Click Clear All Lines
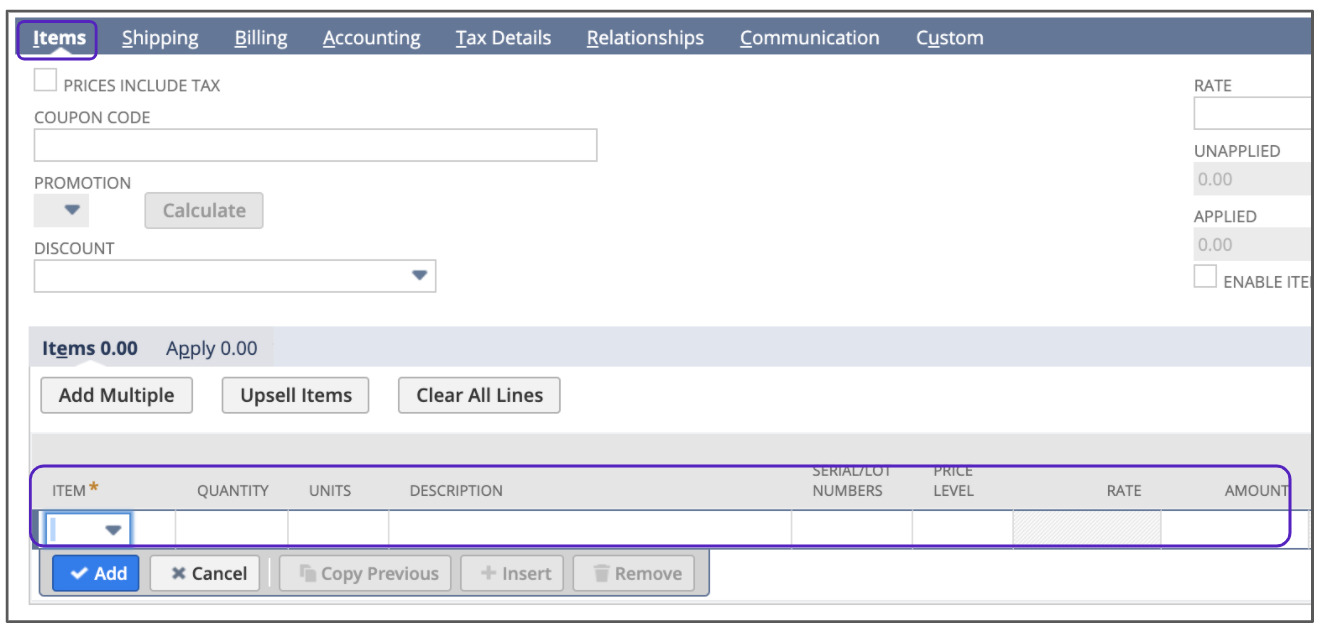1326x632 pixels. [479, 396]
